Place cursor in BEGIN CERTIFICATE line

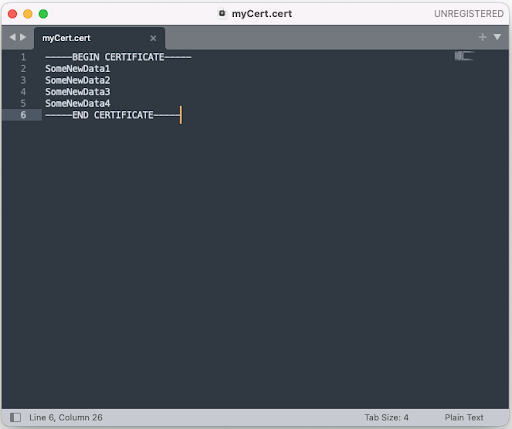(118, 57)
